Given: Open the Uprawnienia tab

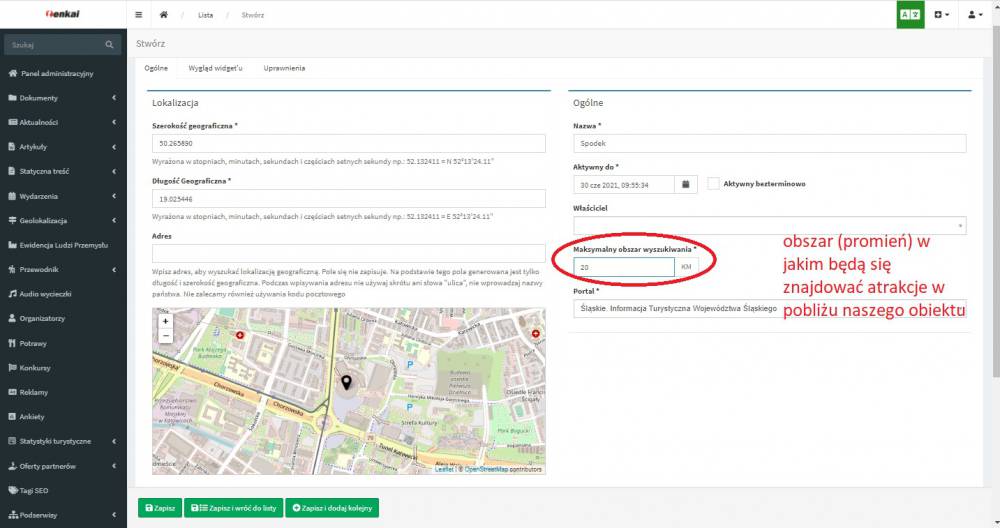Looking at the screenshot, I should tap(284, 68).
